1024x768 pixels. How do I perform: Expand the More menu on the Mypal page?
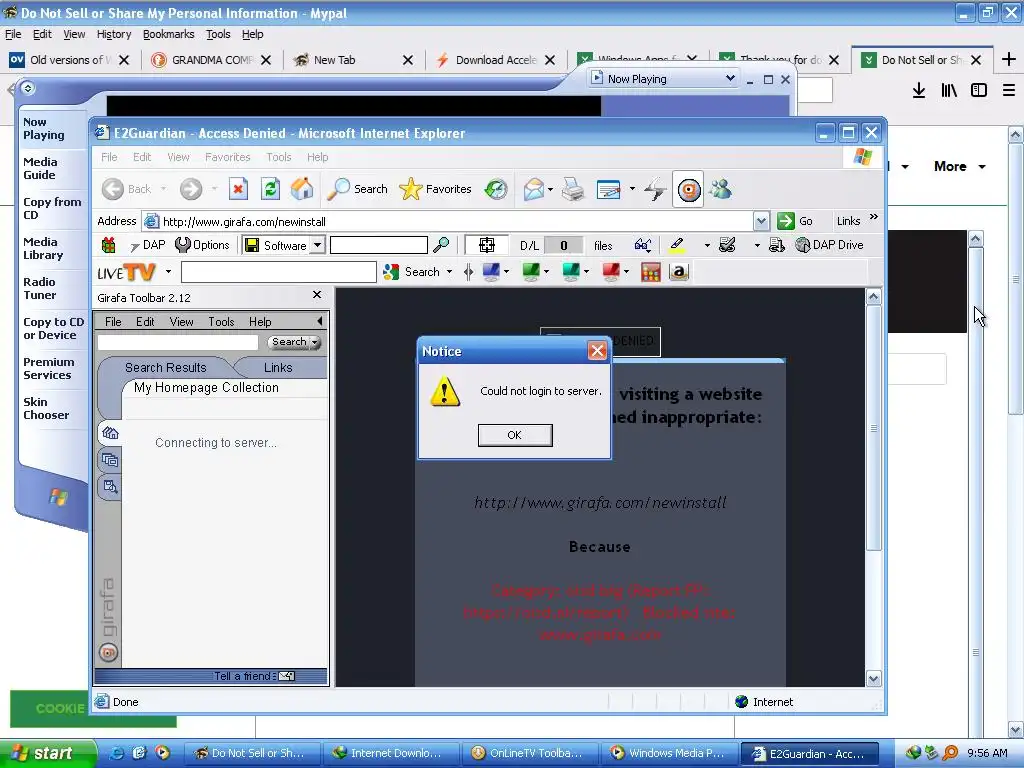959,167
